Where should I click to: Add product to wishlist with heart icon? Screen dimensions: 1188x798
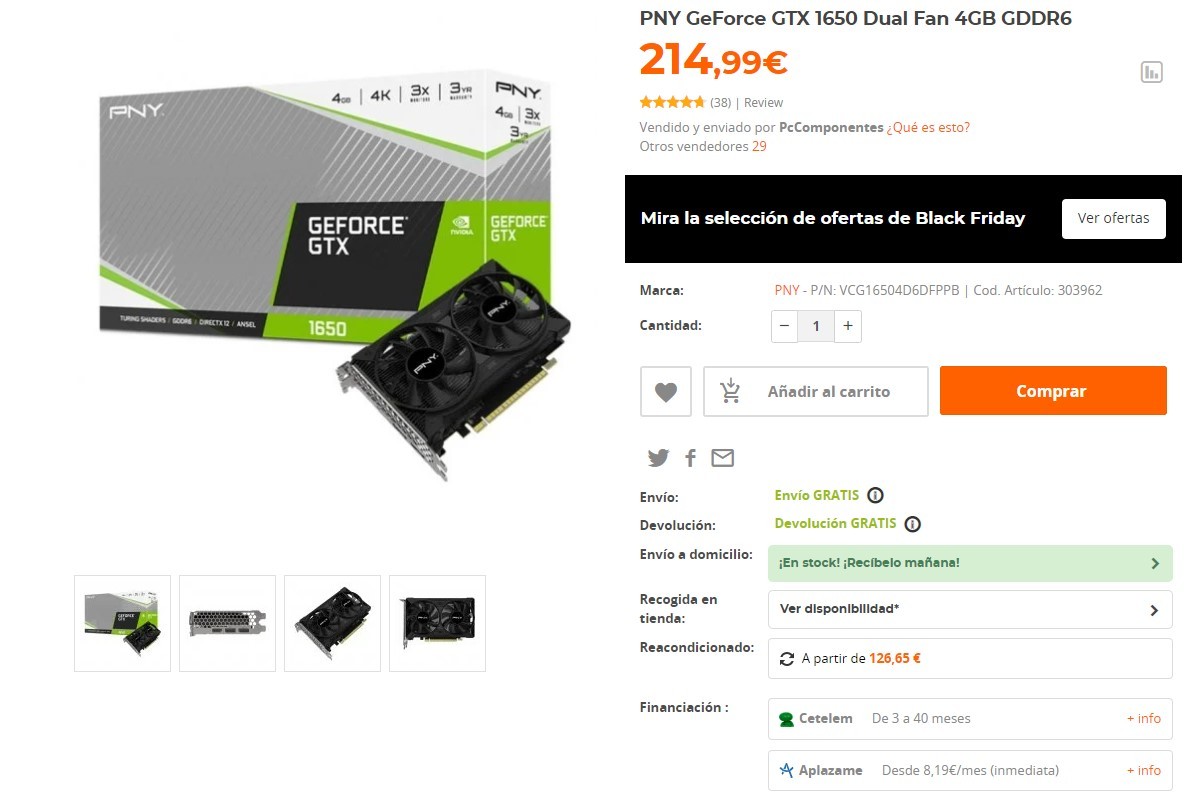point(665,392)
